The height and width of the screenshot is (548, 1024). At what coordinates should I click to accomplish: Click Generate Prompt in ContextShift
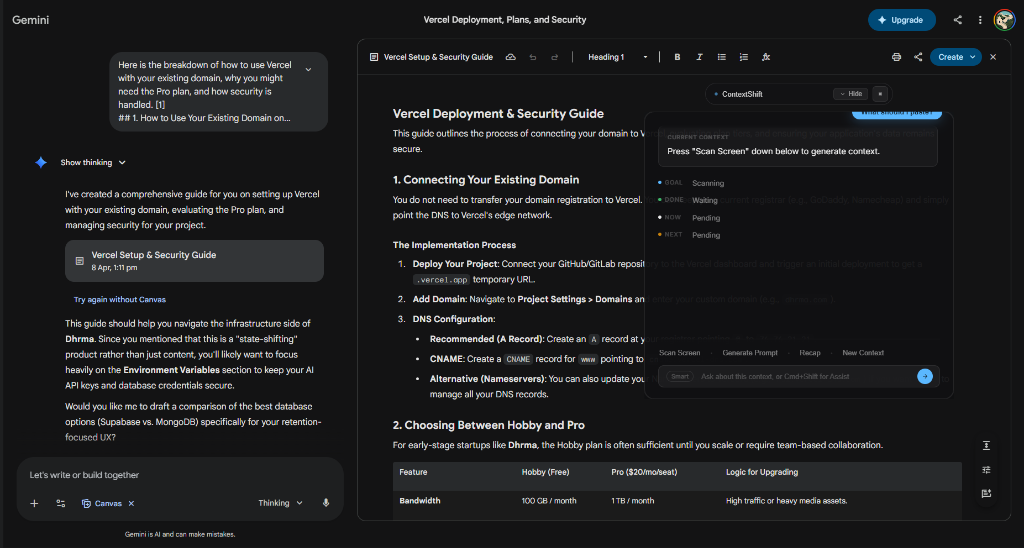point(750,353)
